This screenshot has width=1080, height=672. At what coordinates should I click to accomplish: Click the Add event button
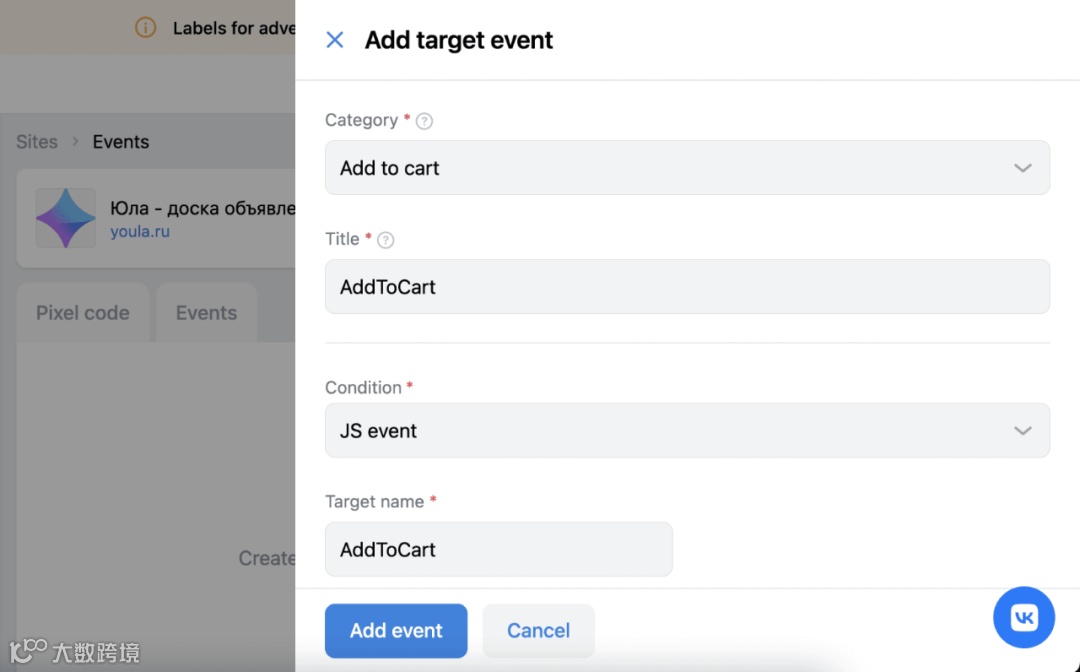tap(396, 631)
